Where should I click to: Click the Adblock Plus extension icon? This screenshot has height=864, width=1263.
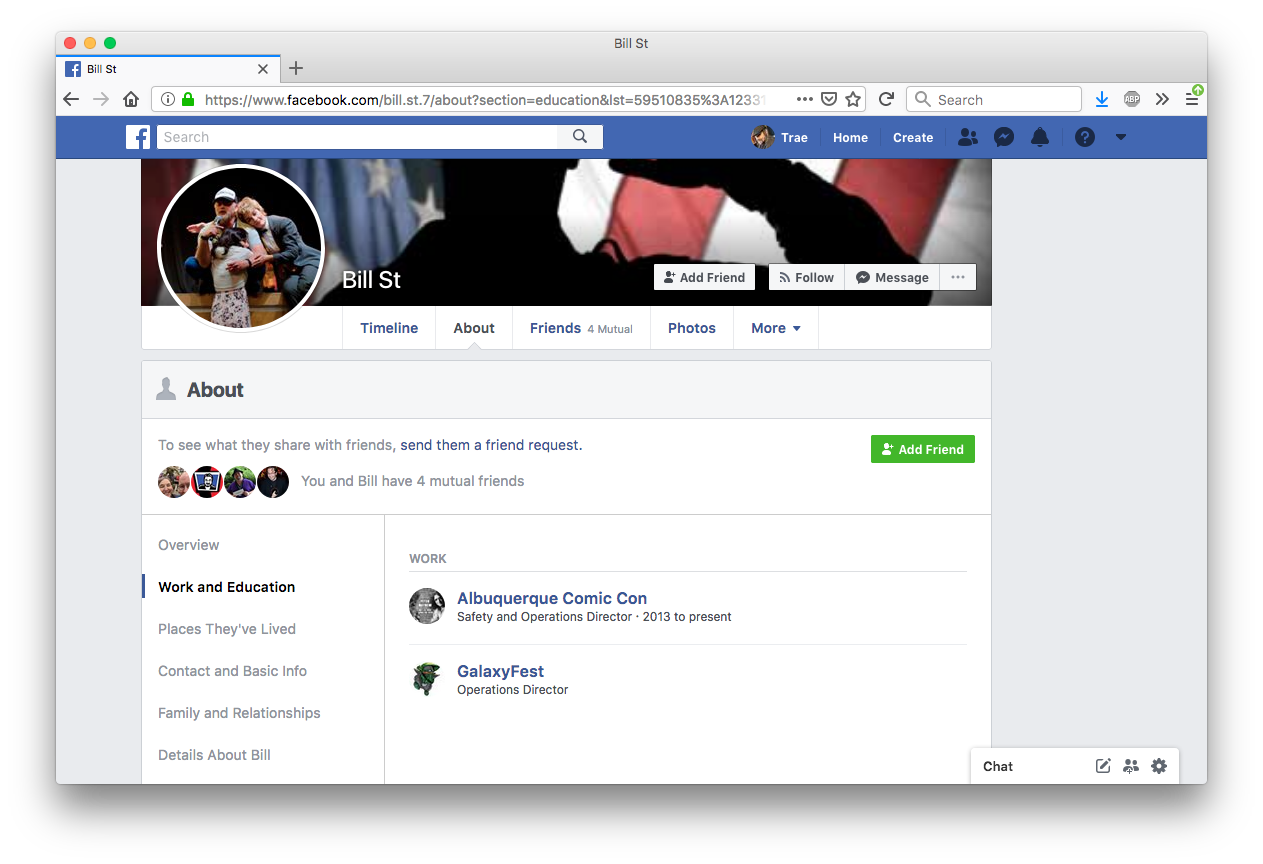pos(1132,99)
